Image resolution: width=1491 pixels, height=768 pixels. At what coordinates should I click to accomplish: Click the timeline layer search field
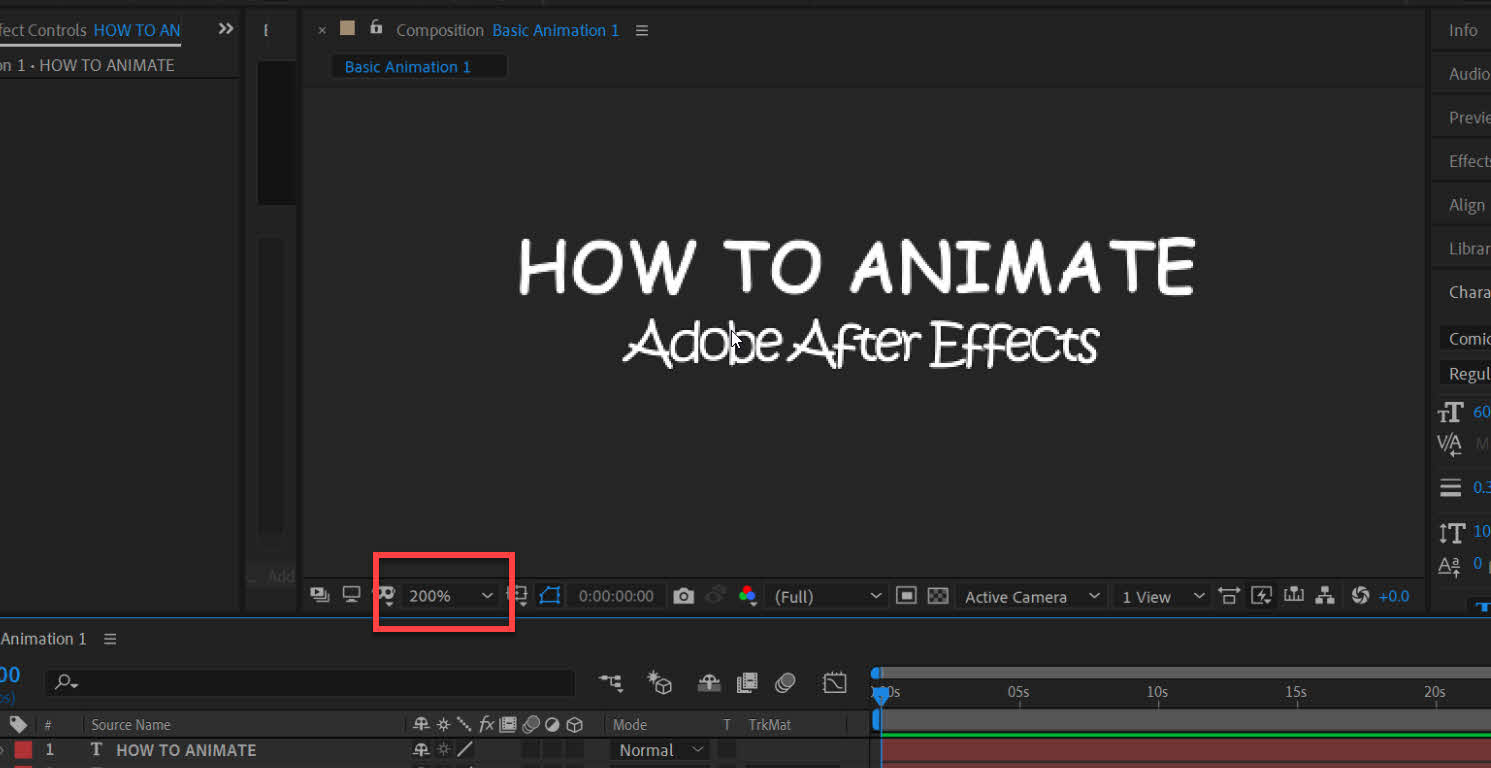(310, 682)
